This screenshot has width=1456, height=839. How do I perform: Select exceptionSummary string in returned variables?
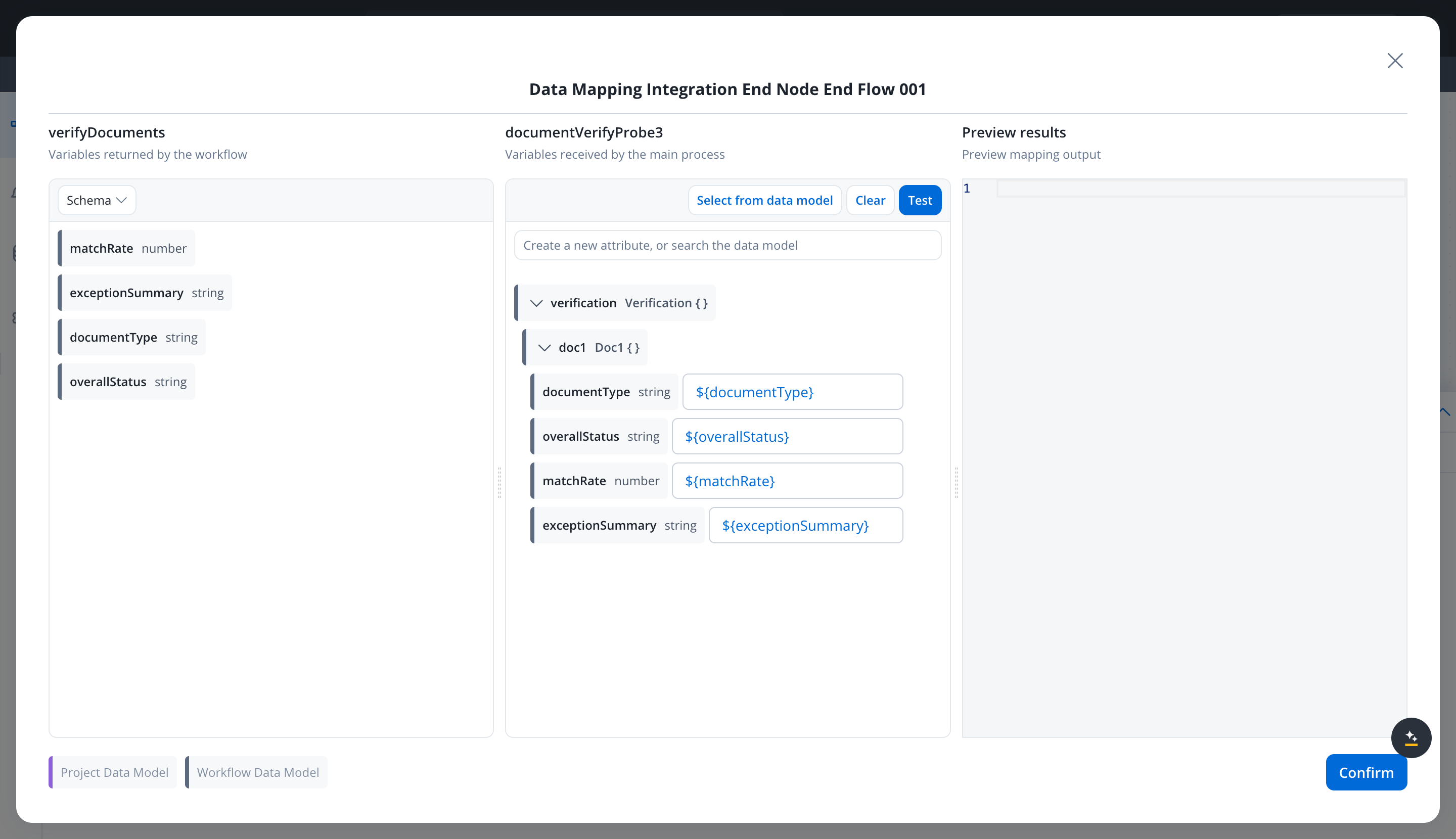(145, 293)
